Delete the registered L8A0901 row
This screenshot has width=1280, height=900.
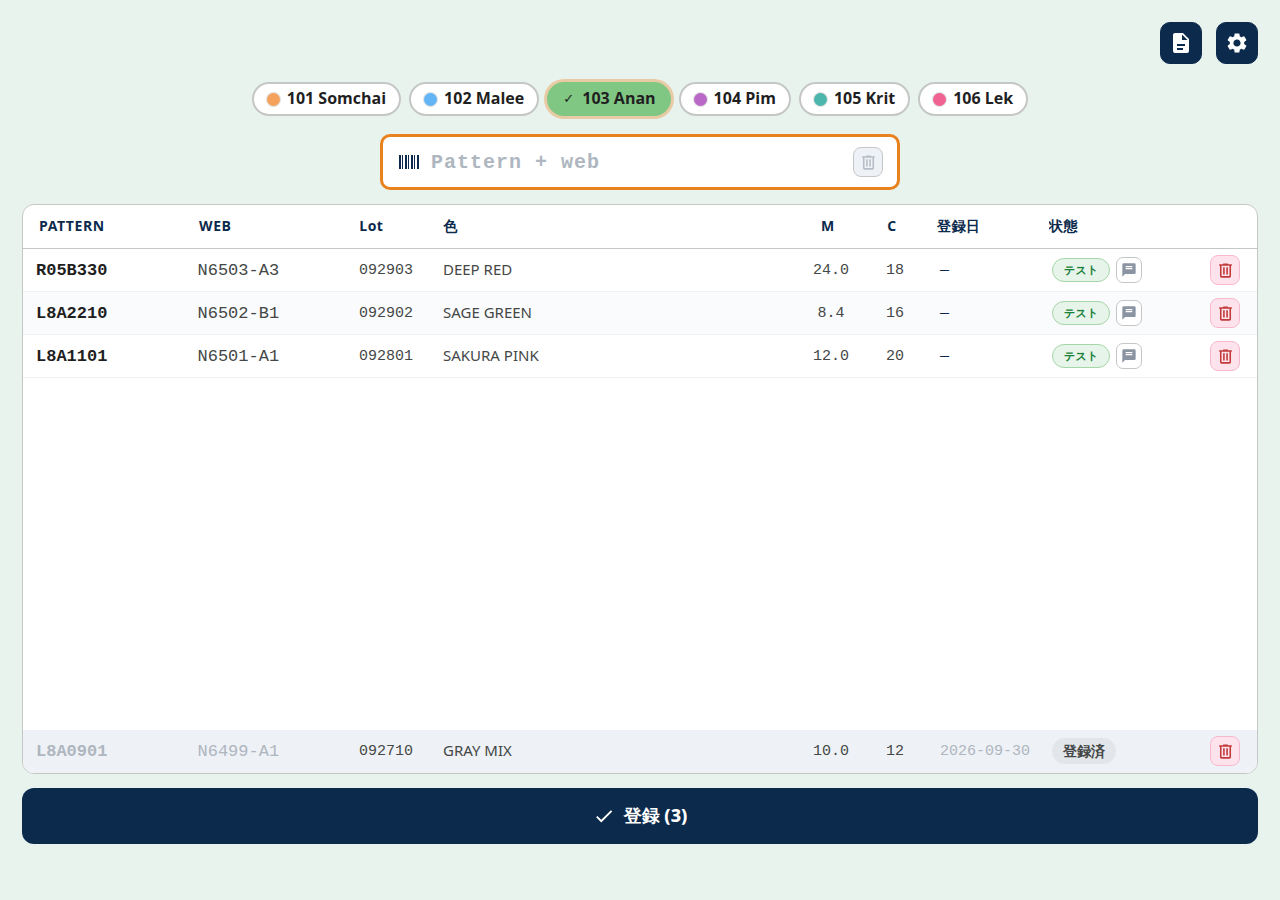pyautogui.click(x=1225, y=751)
